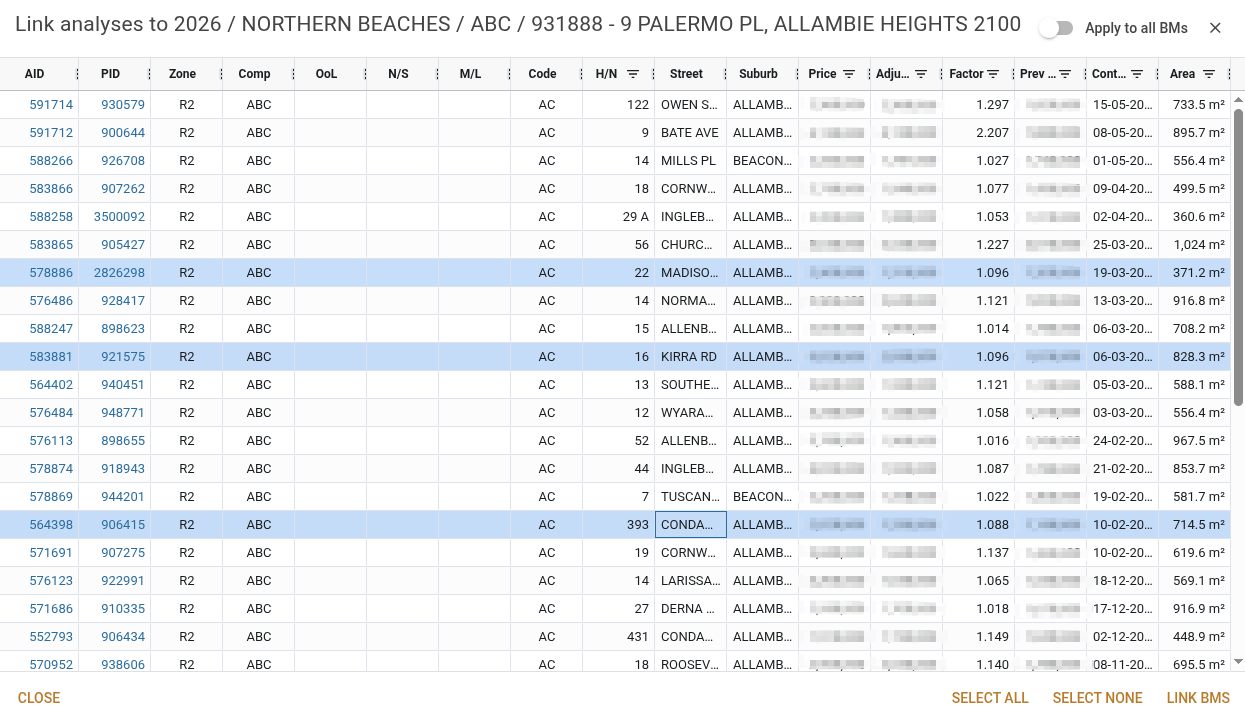Image resolution: width=1245 pixels, height=722 pixels.
Task: Select the MILLS PL street cell
Action: pyautogui.click(x=690, y=160)
